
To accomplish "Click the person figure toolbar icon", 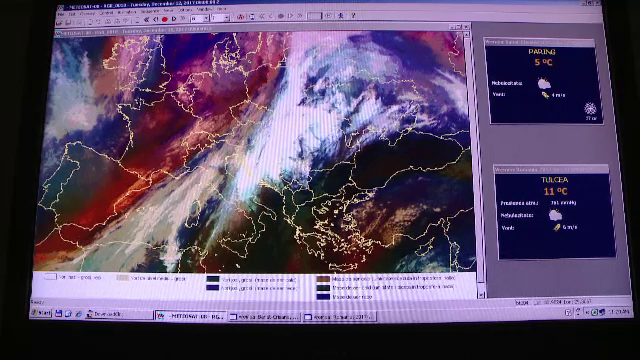I will coord(340,16).
